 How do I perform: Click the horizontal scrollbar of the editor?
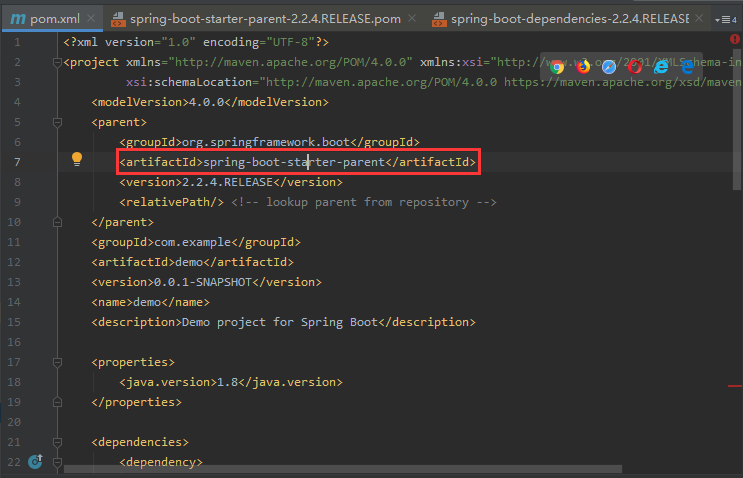[x=343, y=469]
